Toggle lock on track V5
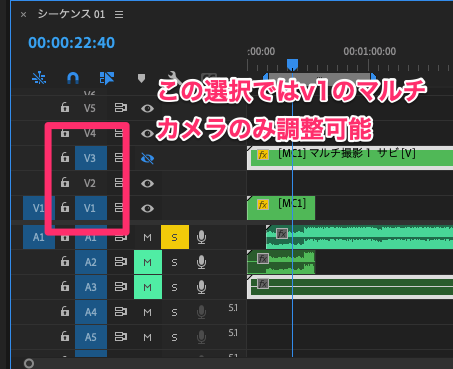This screenshot has height=369, width=453. pos(65,108)
